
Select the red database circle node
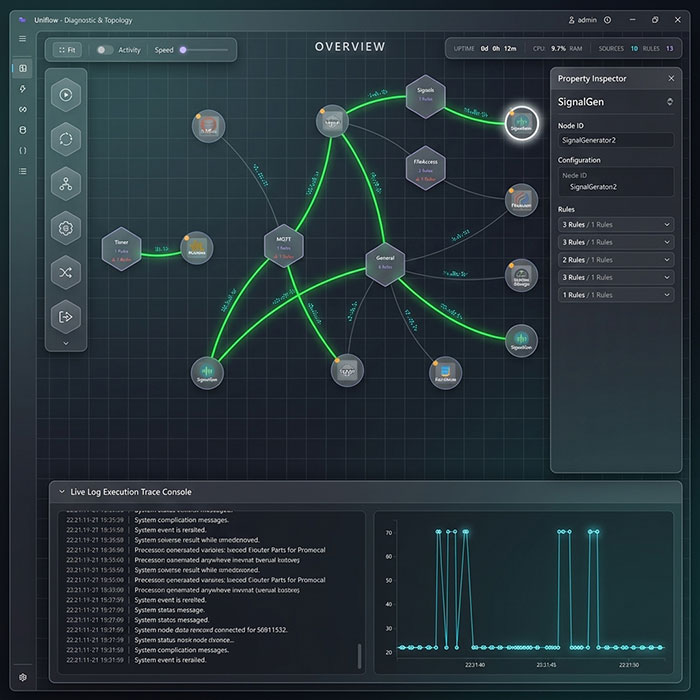click(x=208, y=126)
